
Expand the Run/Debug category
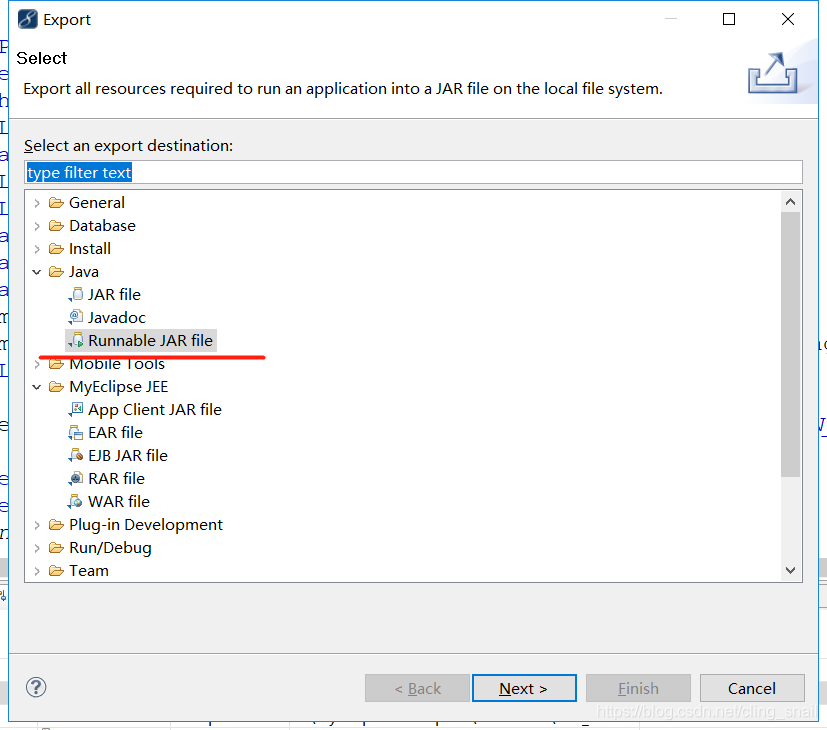[x=37, y=548]
